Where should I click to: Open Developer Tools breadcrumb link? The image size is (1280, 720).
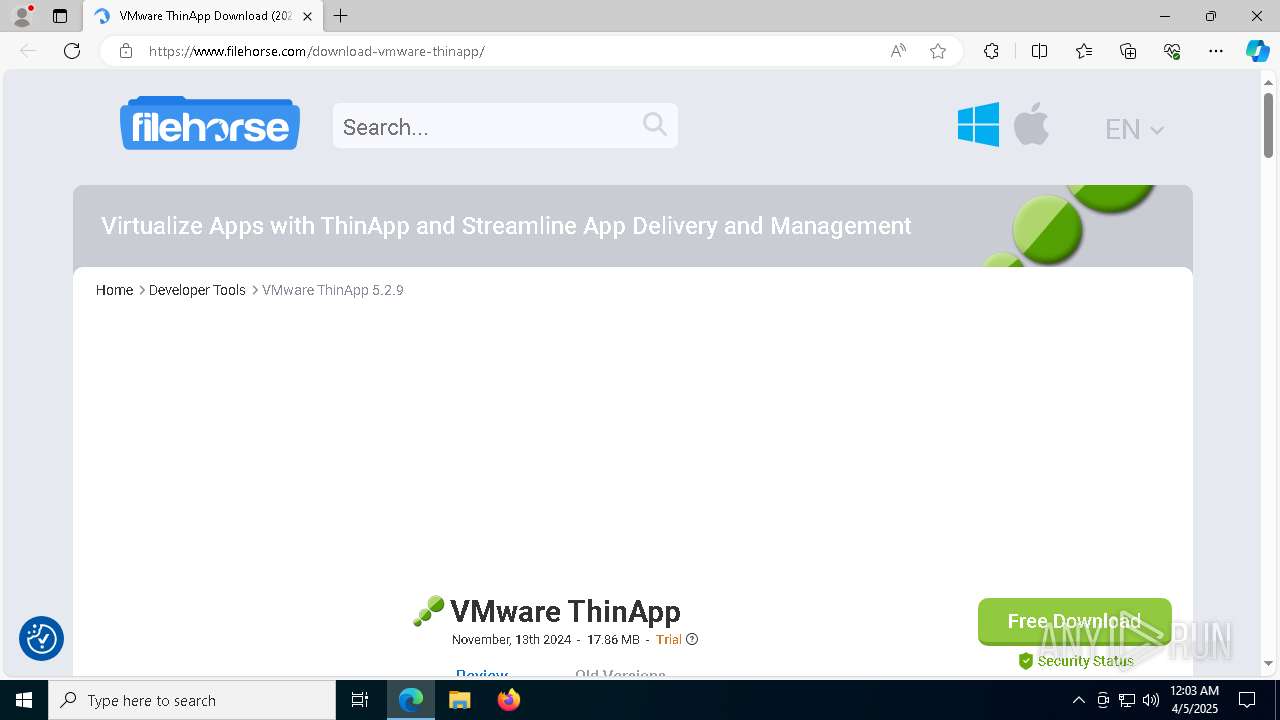point(197,290)
